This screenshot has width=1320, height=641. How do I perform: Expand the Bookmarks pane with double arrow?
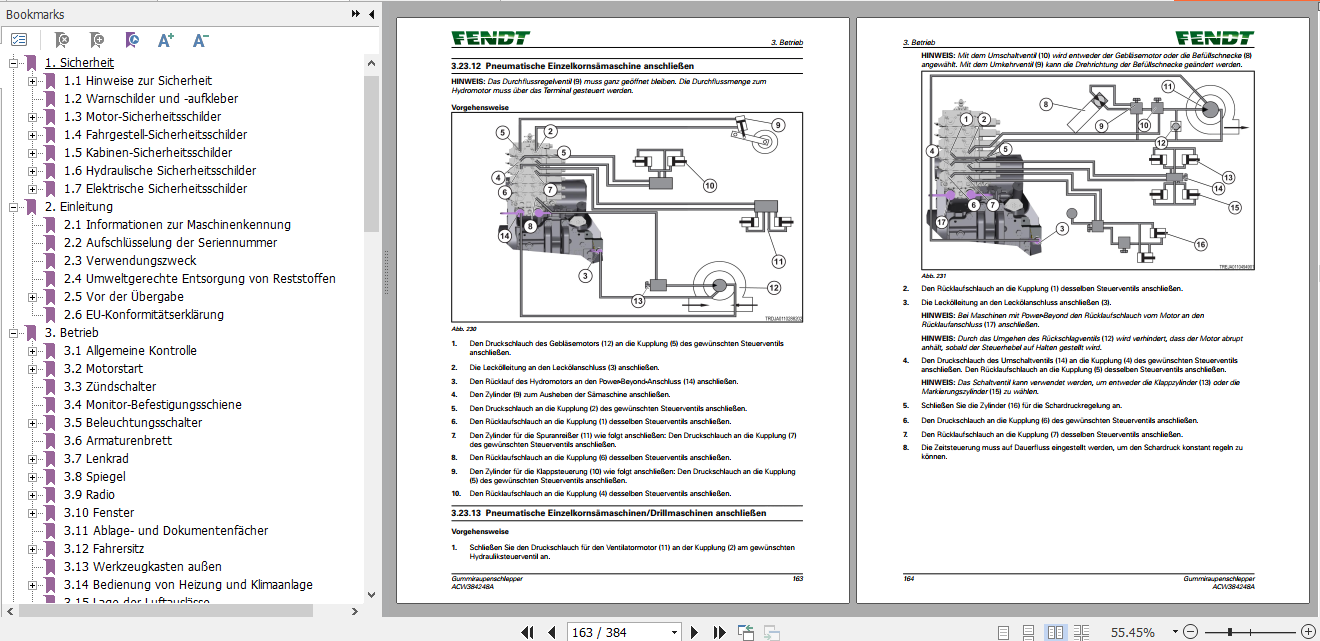(x=356, y=14)
